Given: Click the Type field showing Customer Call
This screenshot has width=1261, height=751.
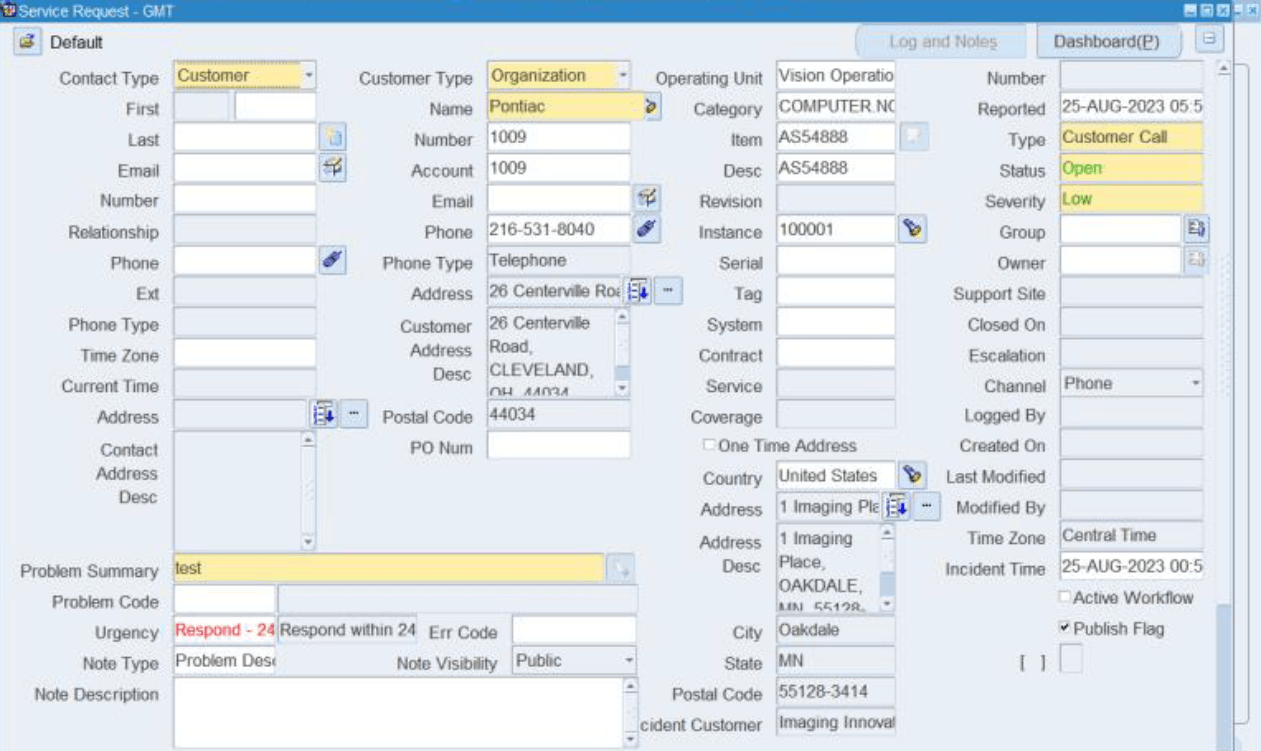Looking at the screenshot, I should pos(1132,138).
